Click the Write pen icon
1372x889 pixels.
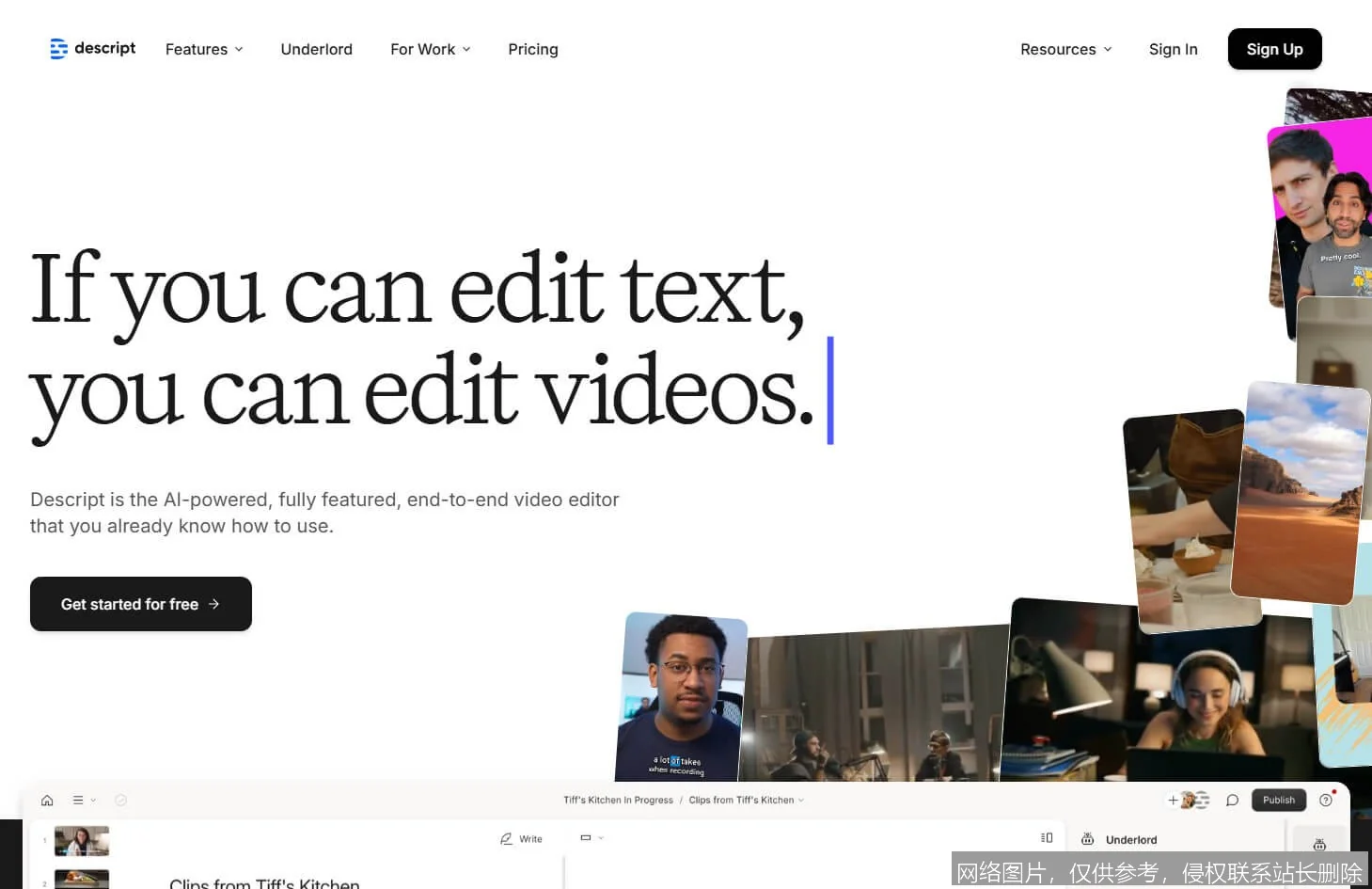[x=507, y=838]
